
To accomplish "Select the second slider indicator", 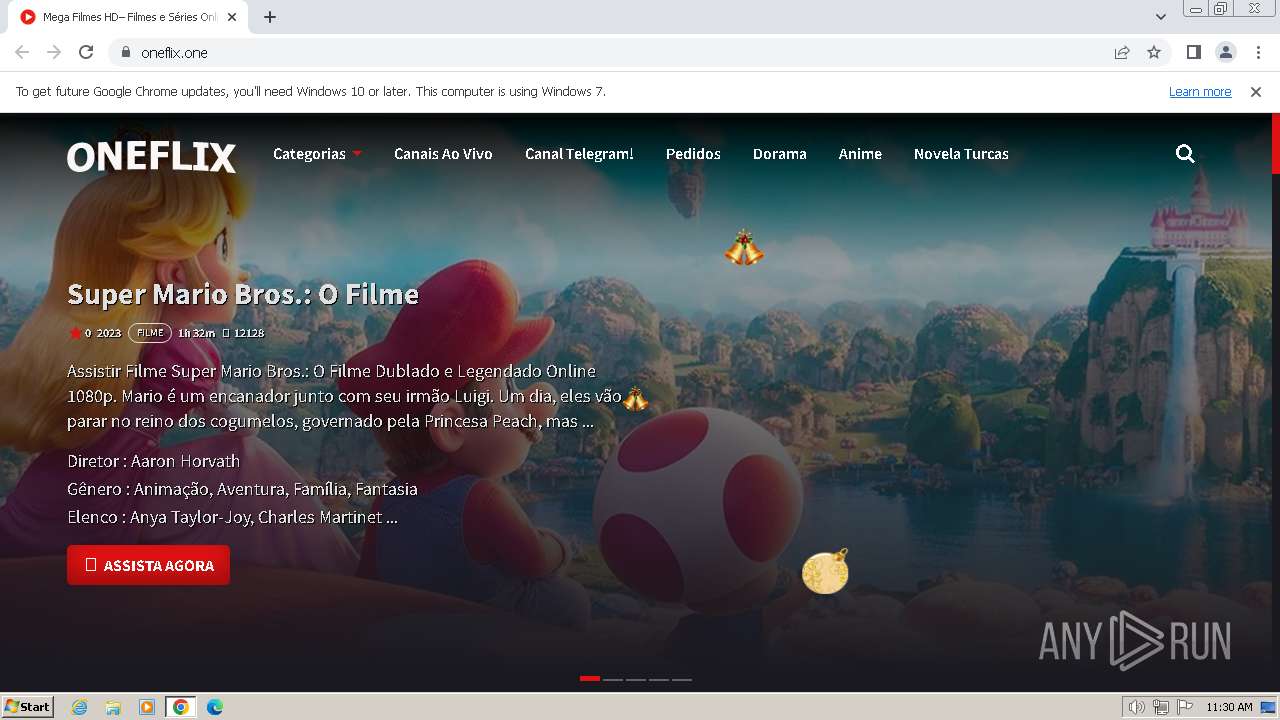I will 613,679.
